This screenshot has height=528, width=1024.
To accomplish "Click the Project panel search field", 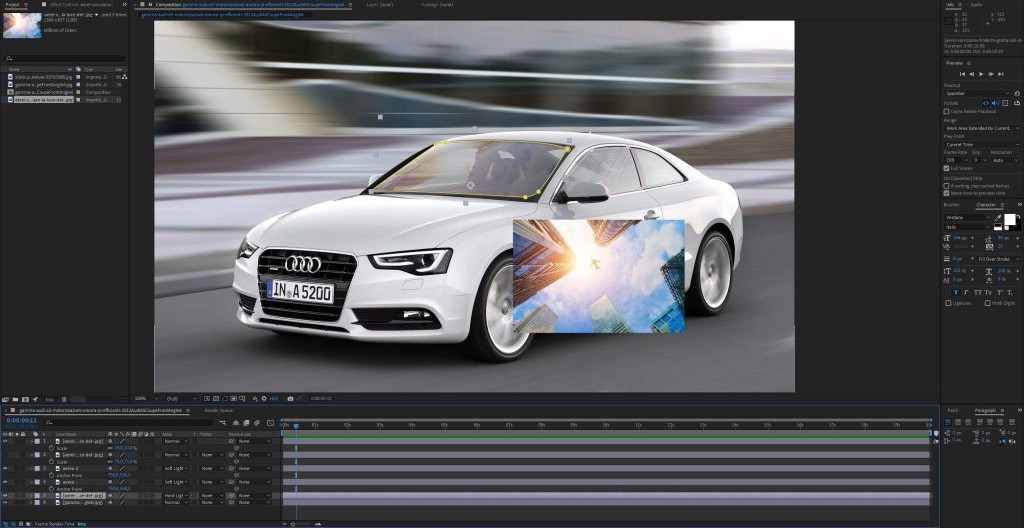I will pos(64,58).
